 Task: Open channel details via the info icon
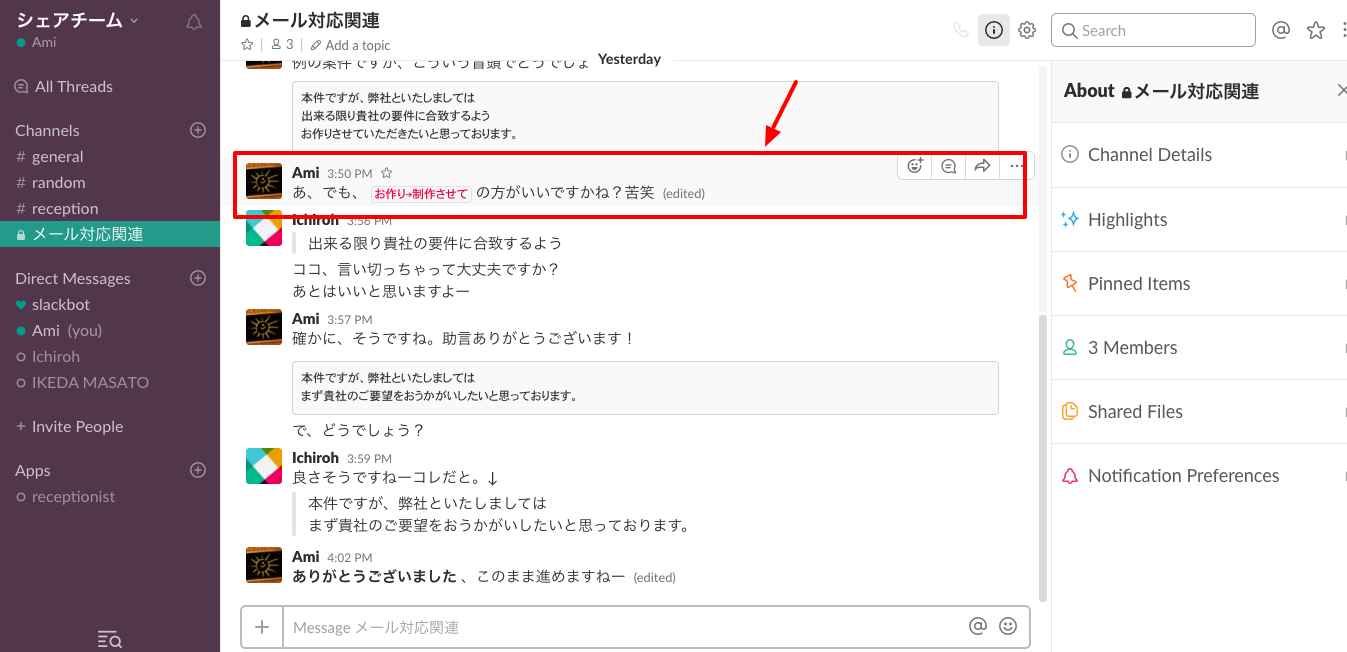coord(993,30)
